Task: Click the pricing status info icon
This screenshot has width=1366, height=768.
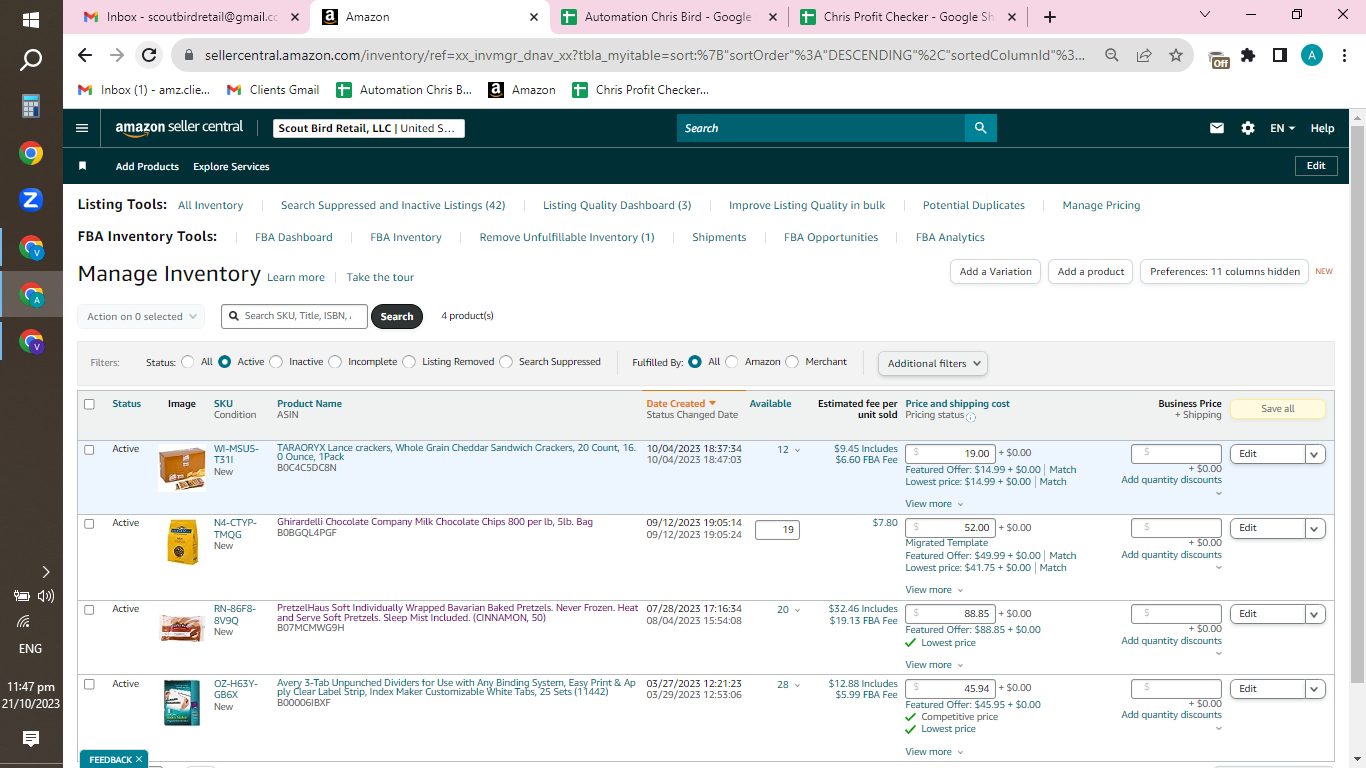Action: [x=971, y=417]
